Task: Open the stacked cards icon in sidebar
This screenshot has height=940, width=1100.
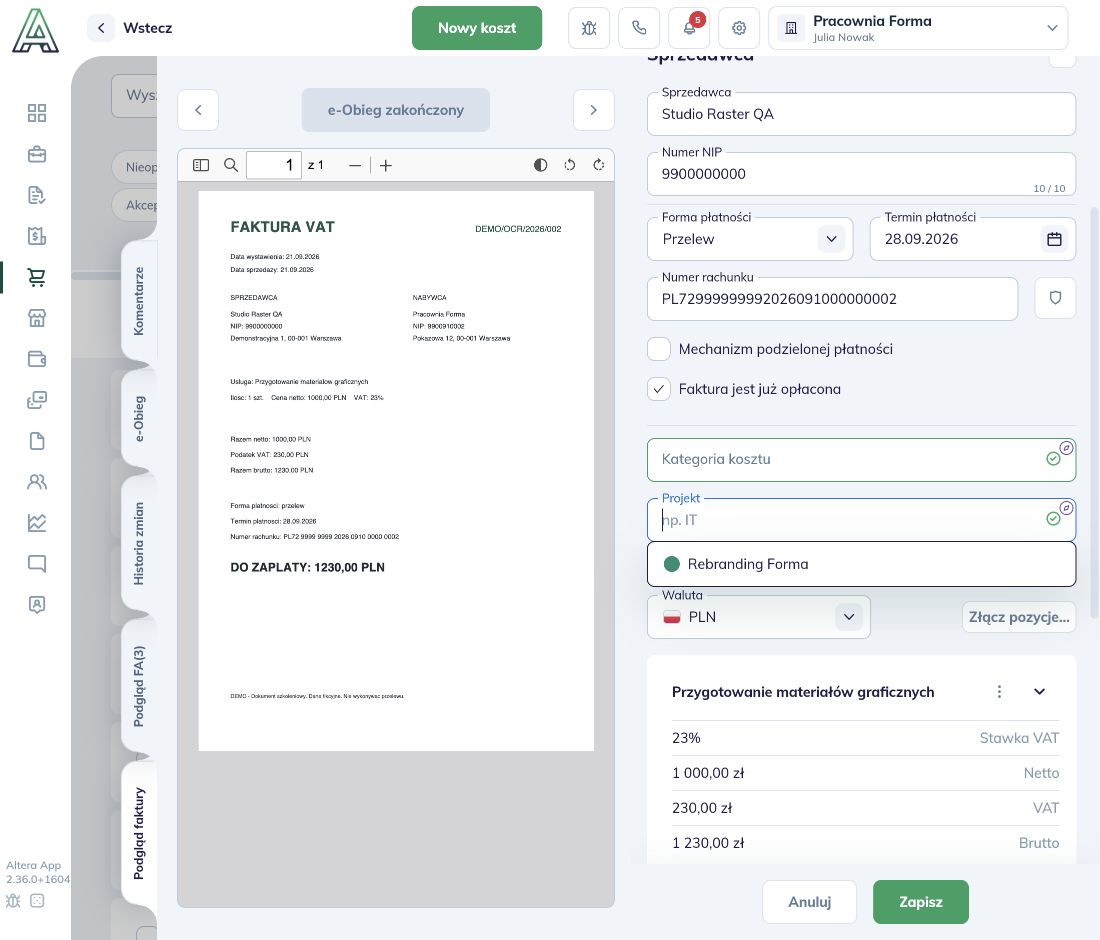Action: click(36, 400)
